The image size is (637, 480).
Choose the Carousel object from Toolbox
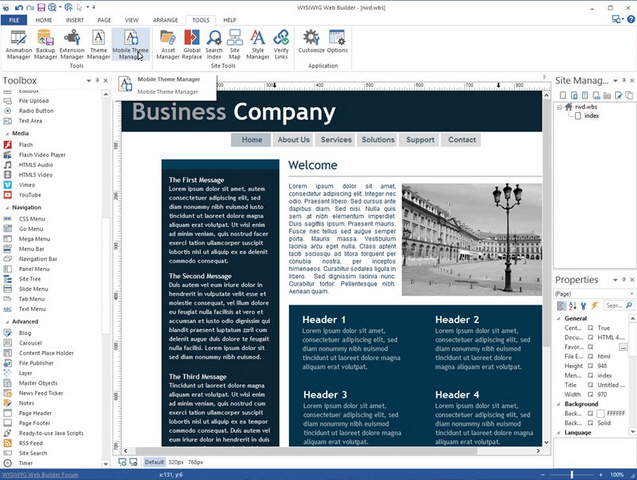tap(32, 342)
